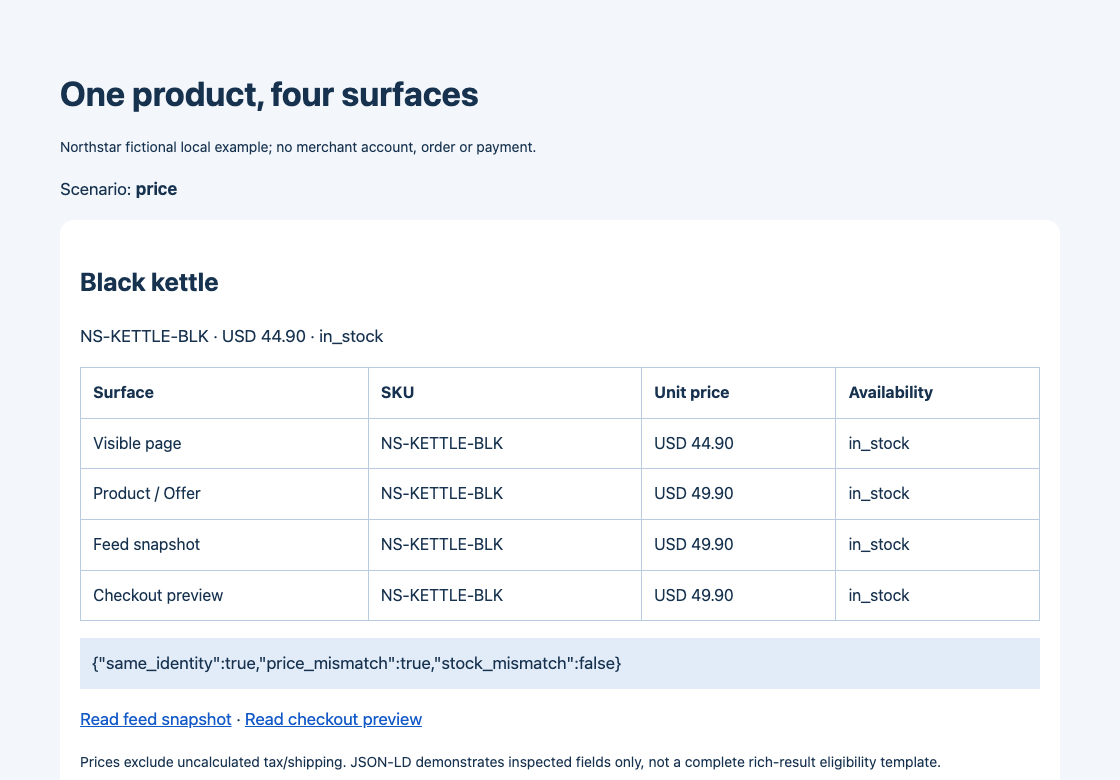Click the same_identity JSON result block
This screenshot has width=1120, height=780.
(x=560, y=664)
